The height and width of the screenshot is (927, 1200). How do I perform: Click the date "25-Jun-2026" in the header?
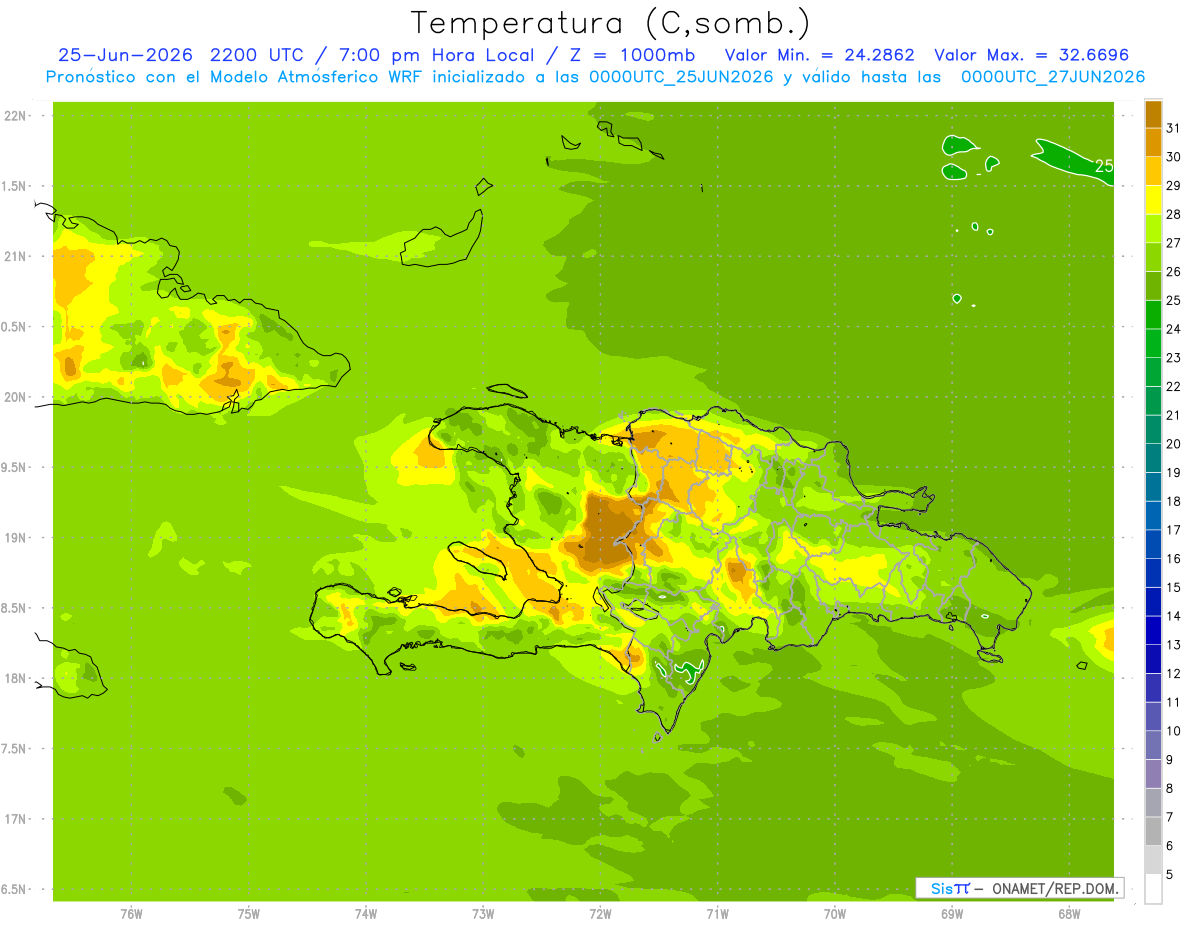[125, 55]
